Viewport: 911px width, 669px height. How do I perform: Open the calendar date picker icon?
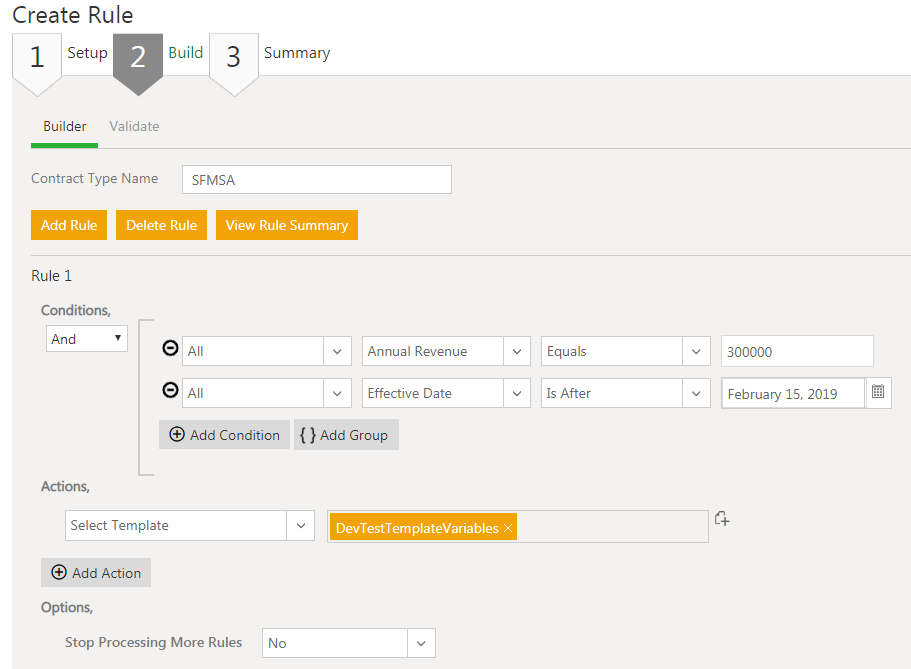(x=878, y=393)
